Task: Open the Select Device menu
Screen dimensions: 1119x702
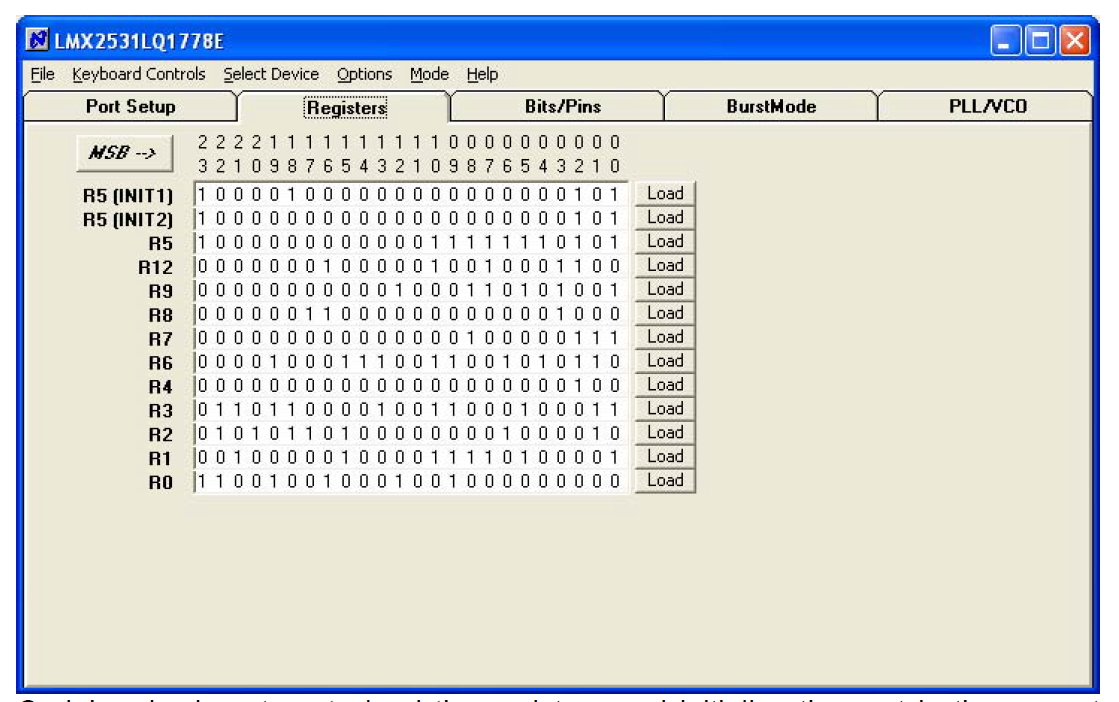Action: (x=270, y=74)
